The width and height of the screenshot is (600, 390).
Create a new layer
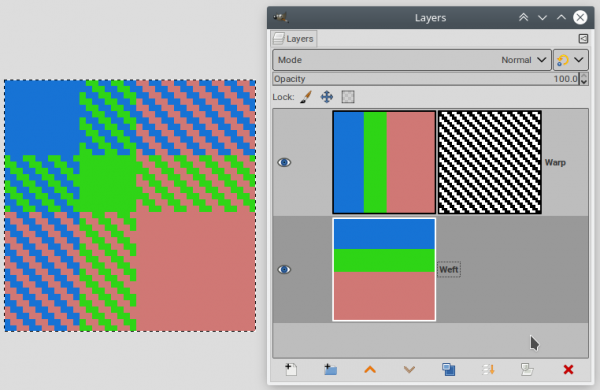click(291, 369)
